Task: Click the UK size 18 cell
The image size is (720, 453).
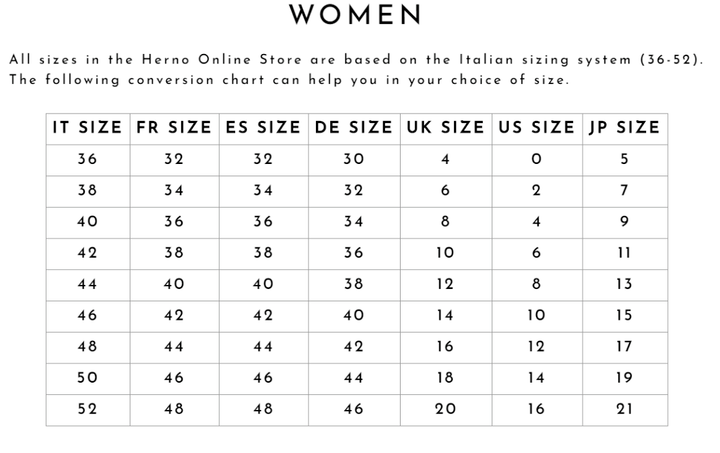Action: 445,377
